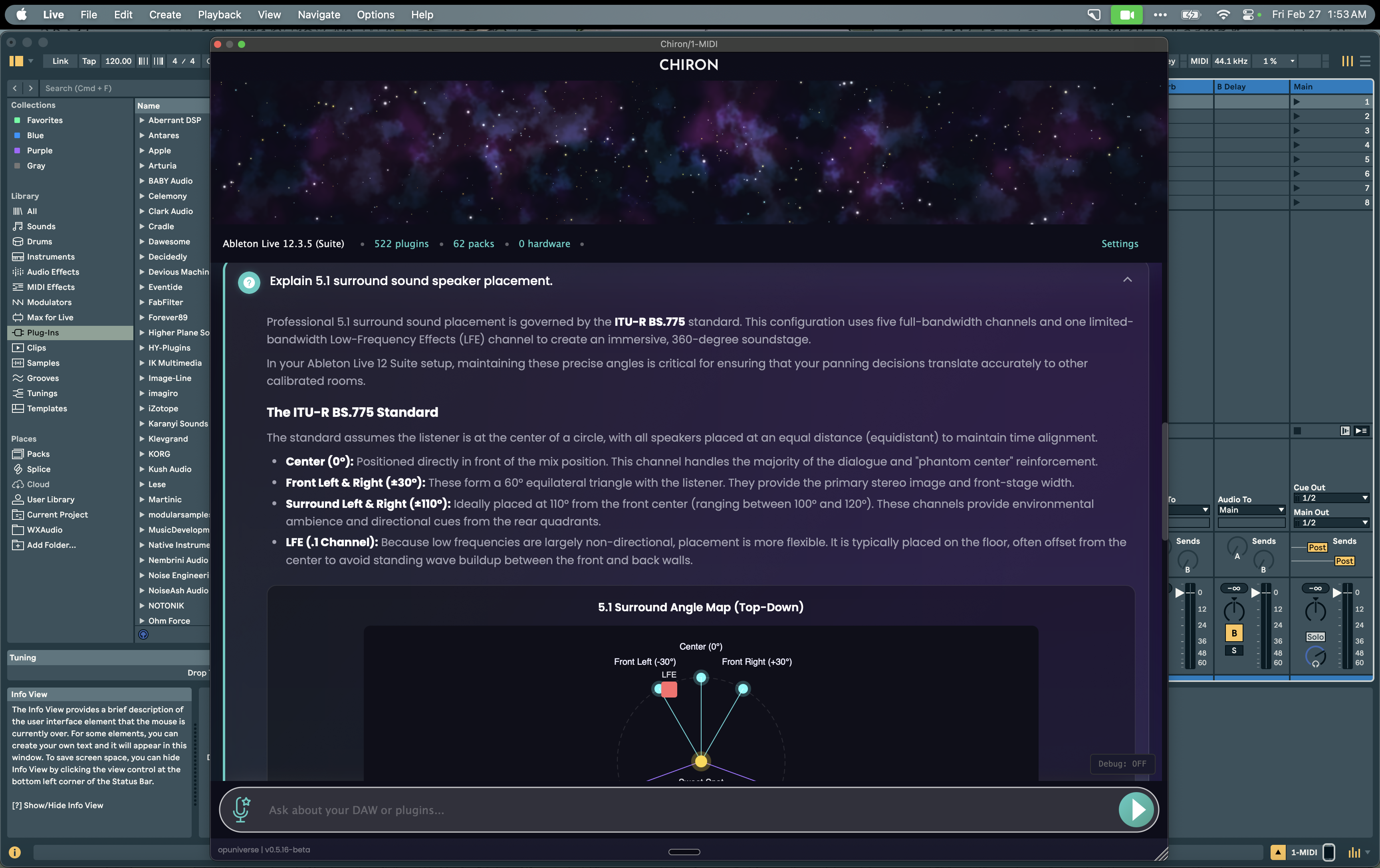
Task: Expand the Arturia plug-in folder
Action: tap(142, 166)
